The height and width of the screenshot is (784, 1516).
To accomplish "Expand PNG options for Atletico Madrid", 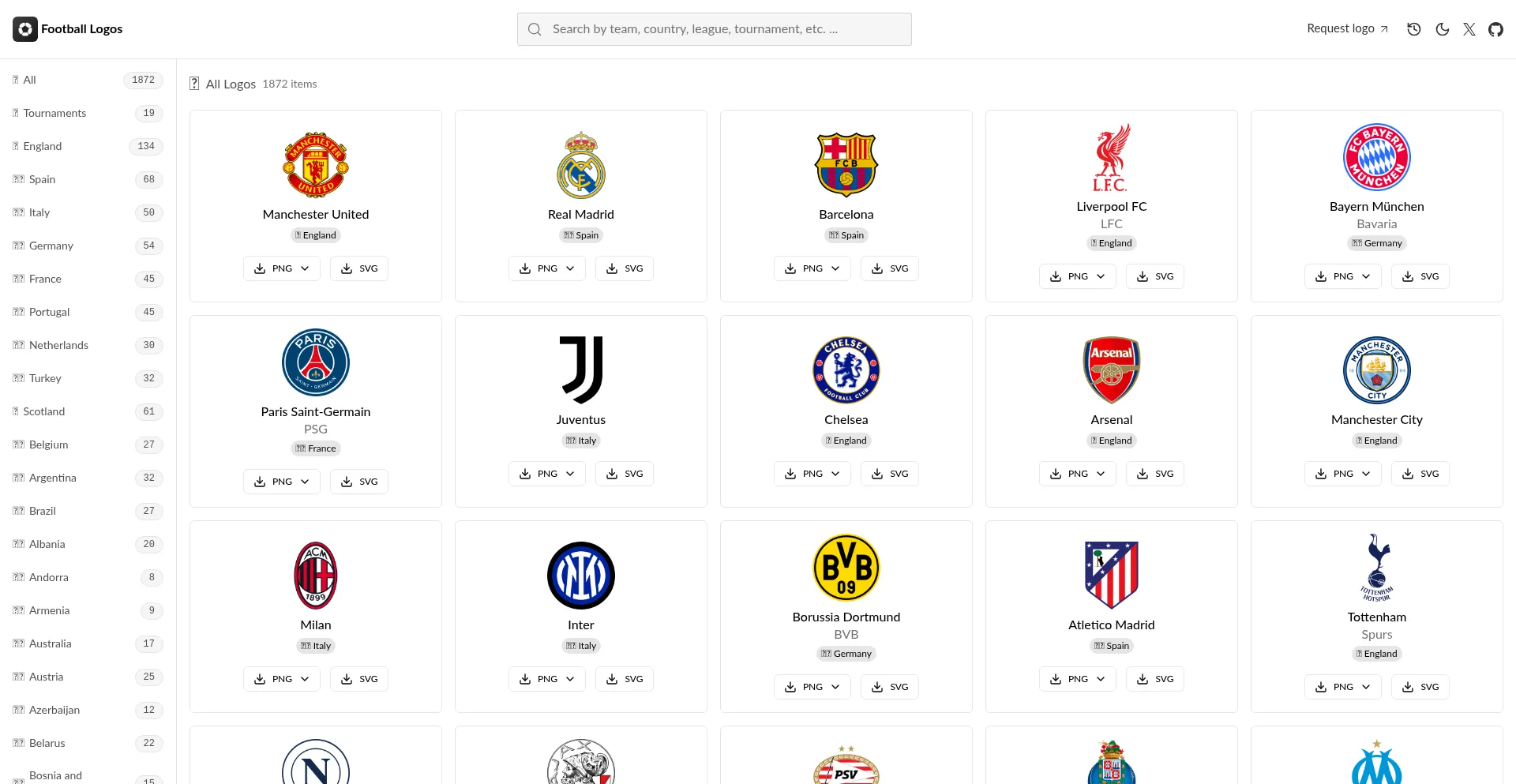I will 1078,679.
